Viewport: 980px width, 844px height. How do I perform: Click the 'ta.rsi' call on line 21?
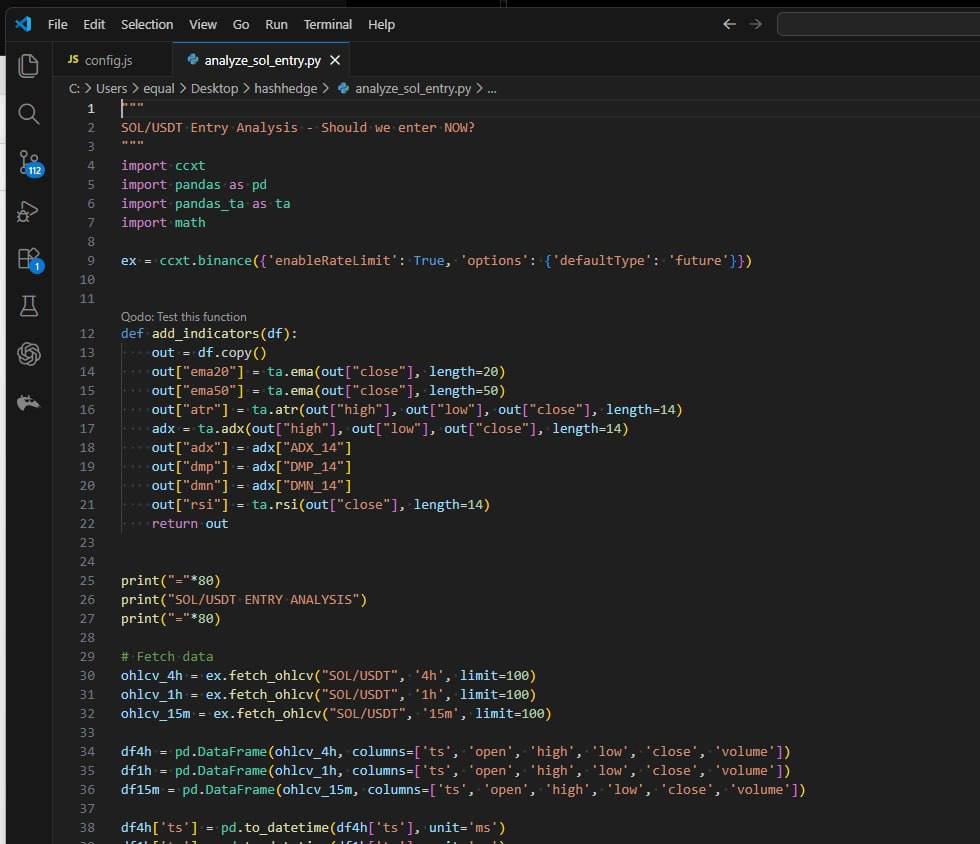(275, 505)
